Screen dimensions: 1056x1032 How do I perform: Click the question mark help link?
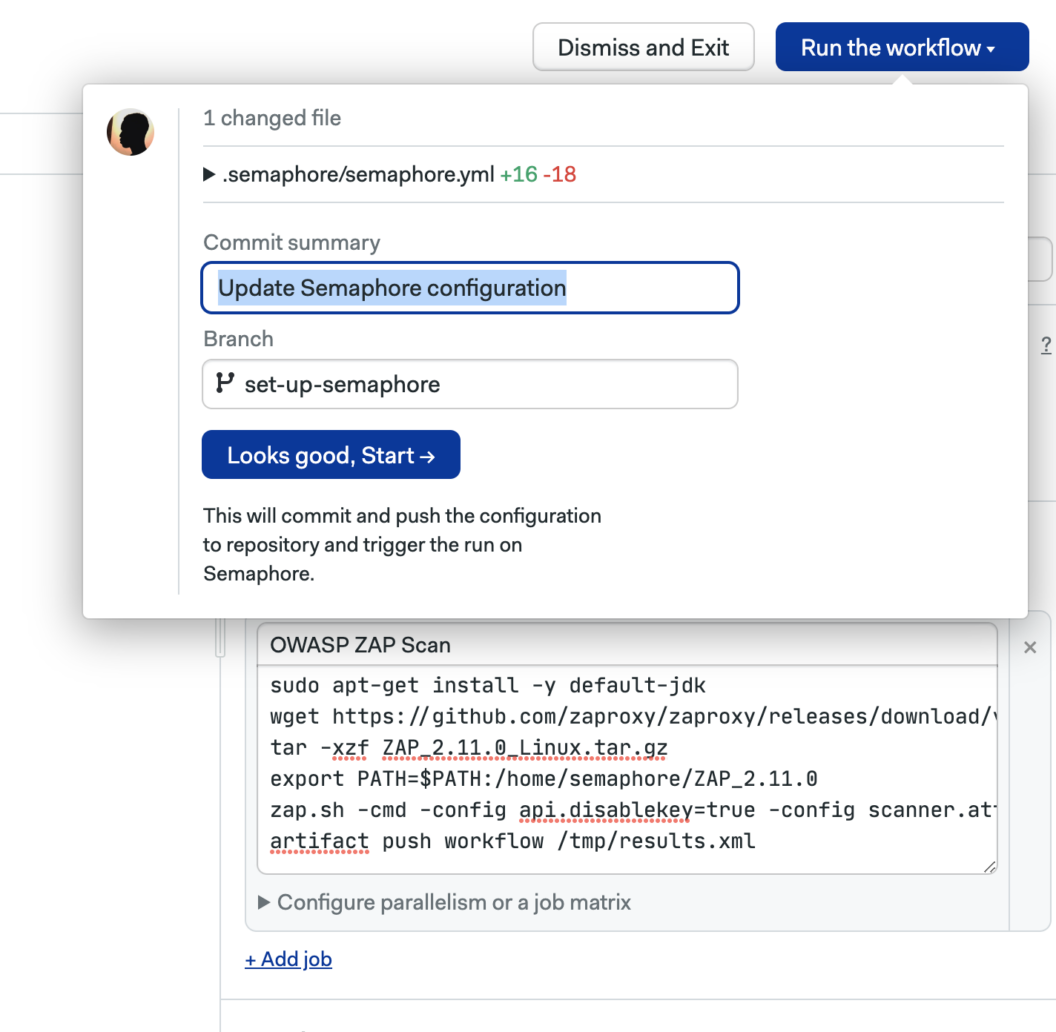(1046, 346)
